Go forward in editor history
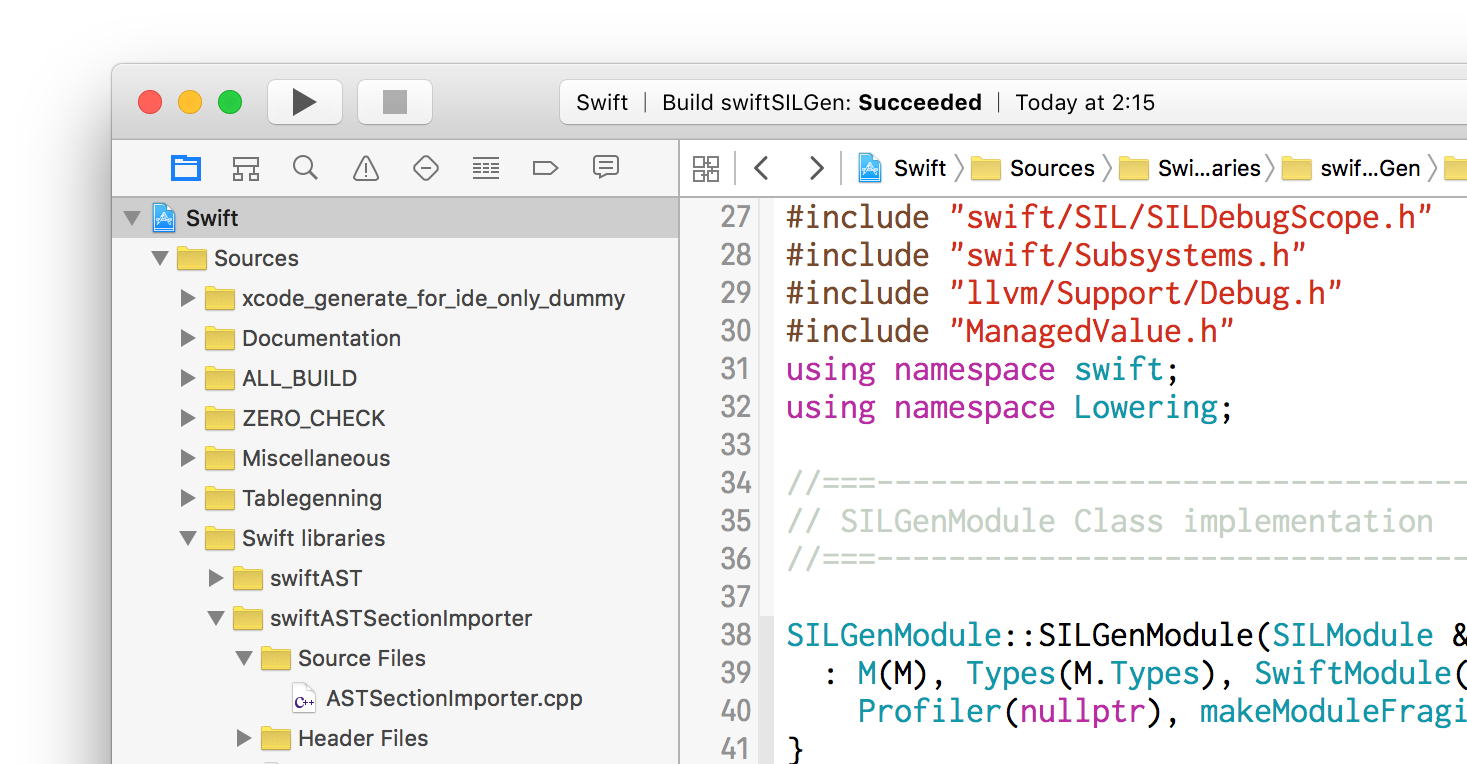The height and width of the screenshot is (764, 1467). pos(816,168)
